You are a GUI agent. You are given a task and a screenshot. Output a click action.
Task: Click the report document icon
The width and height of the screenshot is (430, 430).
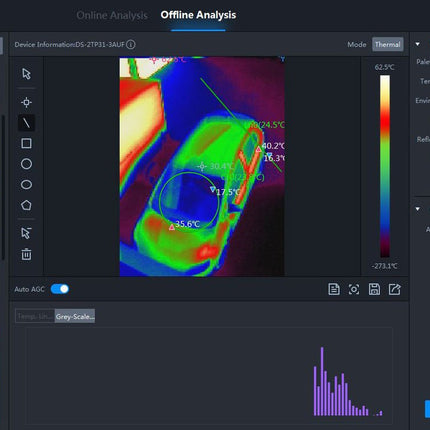[334, 289]
